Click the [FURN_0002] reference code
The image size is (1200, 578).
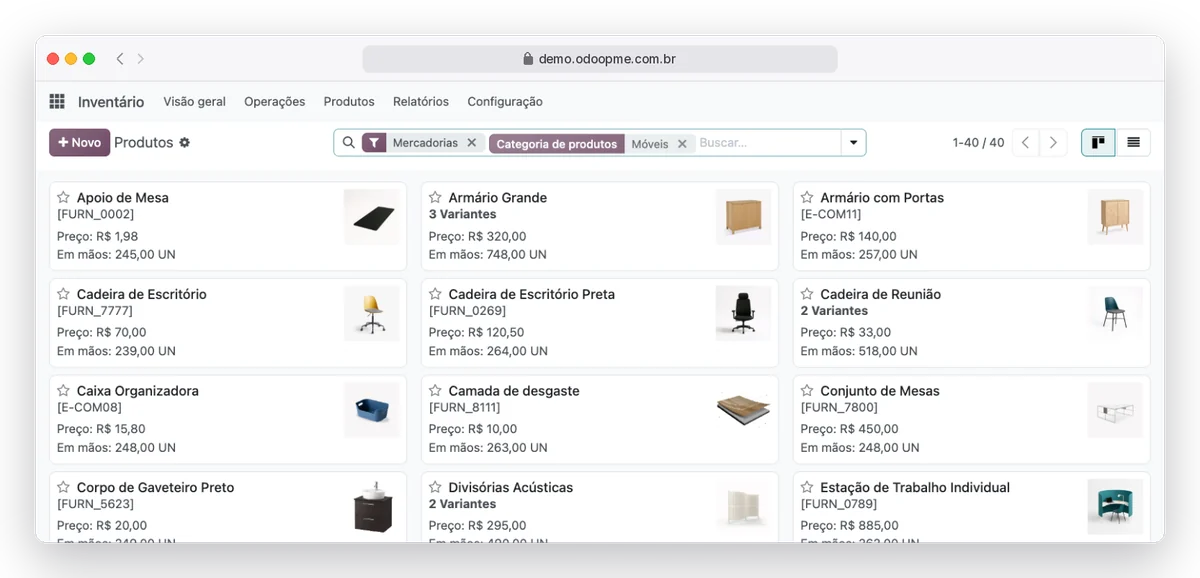point(95,214)
